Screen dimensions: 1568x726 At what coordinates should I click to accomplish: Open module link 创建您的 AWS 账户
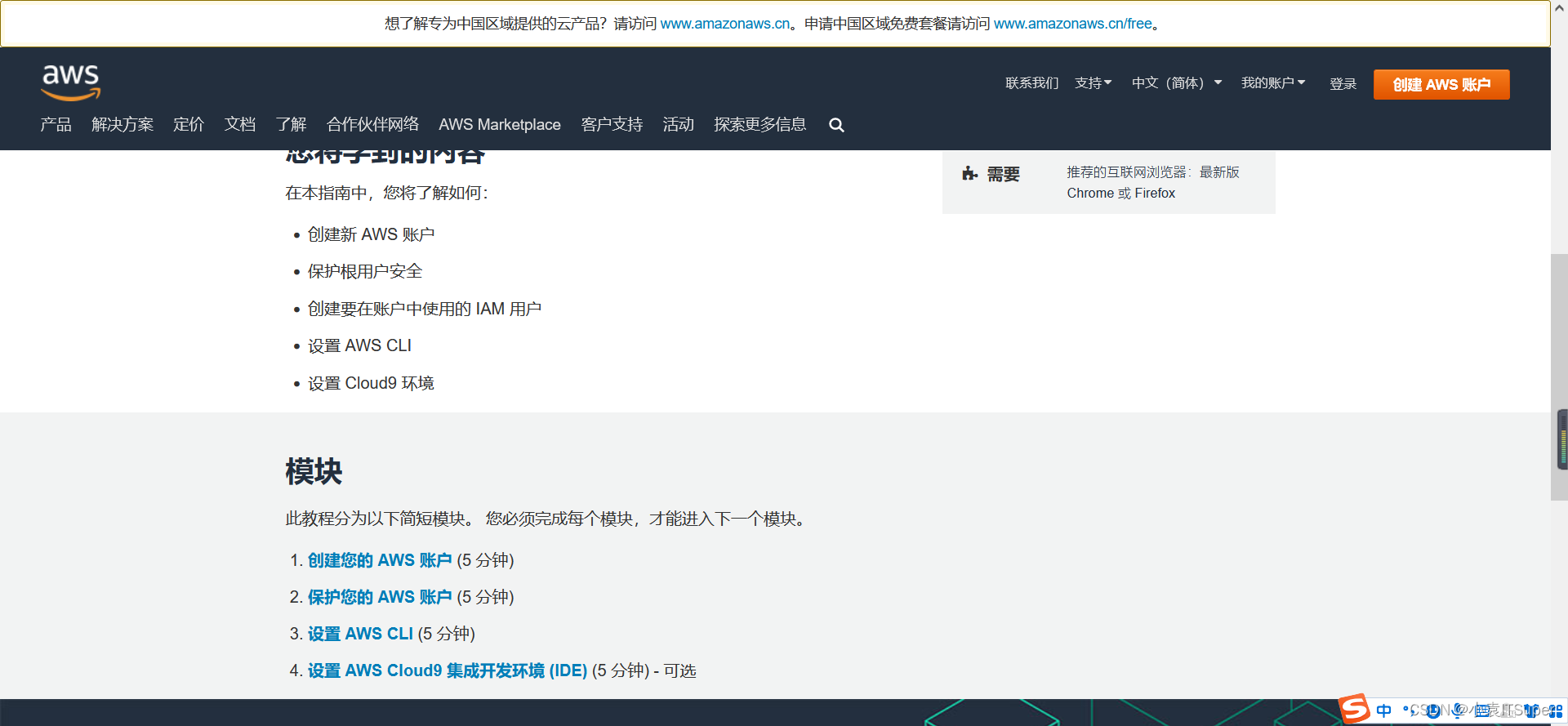coord(380,560)
